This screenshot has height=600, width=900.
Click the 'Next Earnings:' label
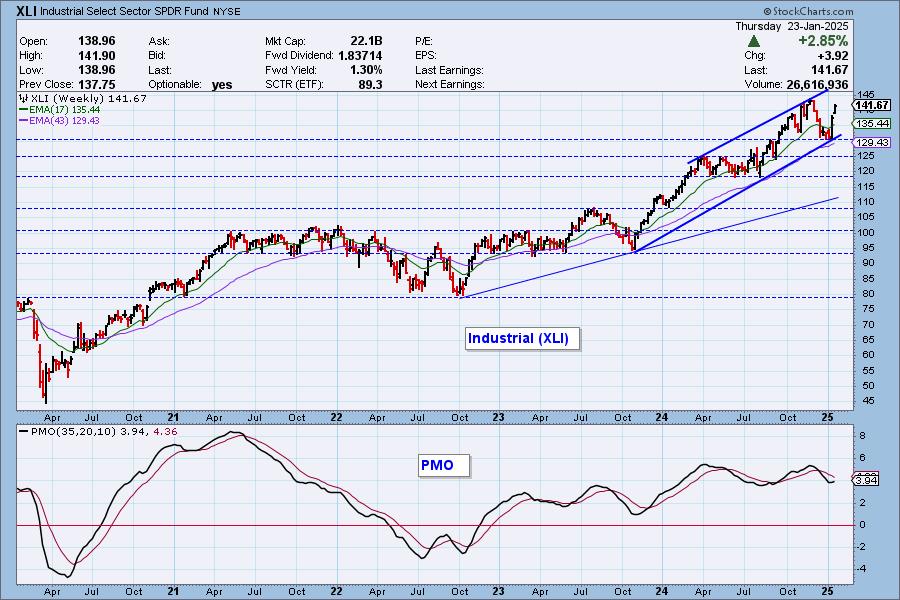pyautogui.click(x=450, y=84)
